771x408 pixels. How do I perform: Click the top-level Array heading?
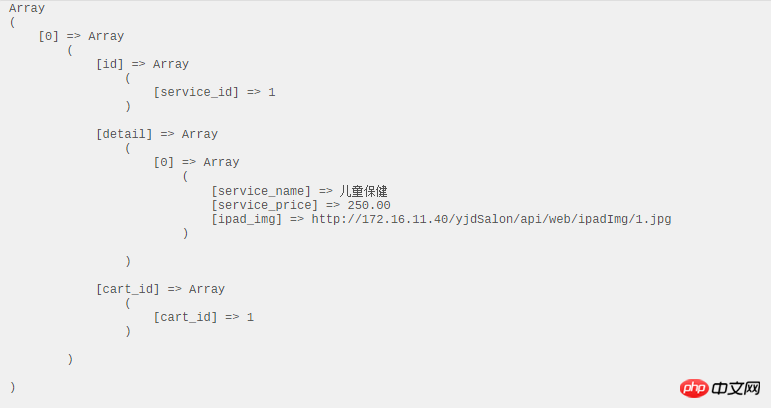click(x=27, y=8)
